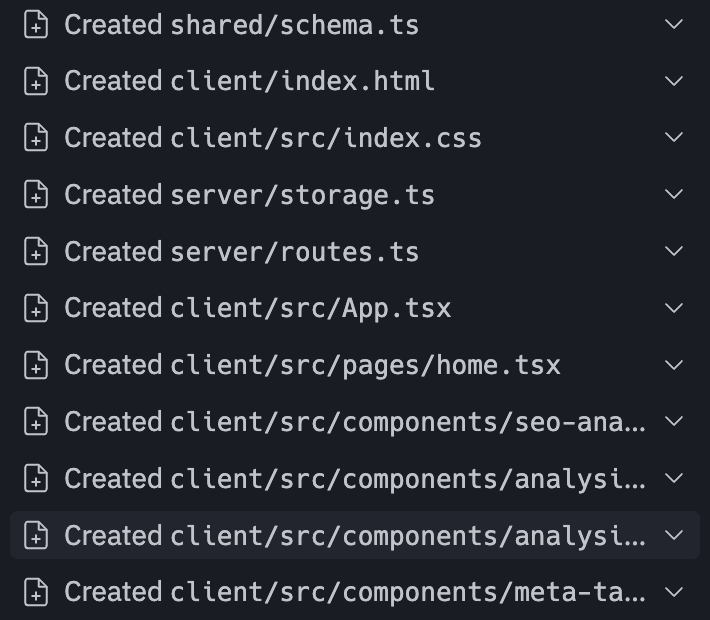710x620 pixels.
Task: Select the file icon for client/src/App.tsx
Action: point(36,308)
